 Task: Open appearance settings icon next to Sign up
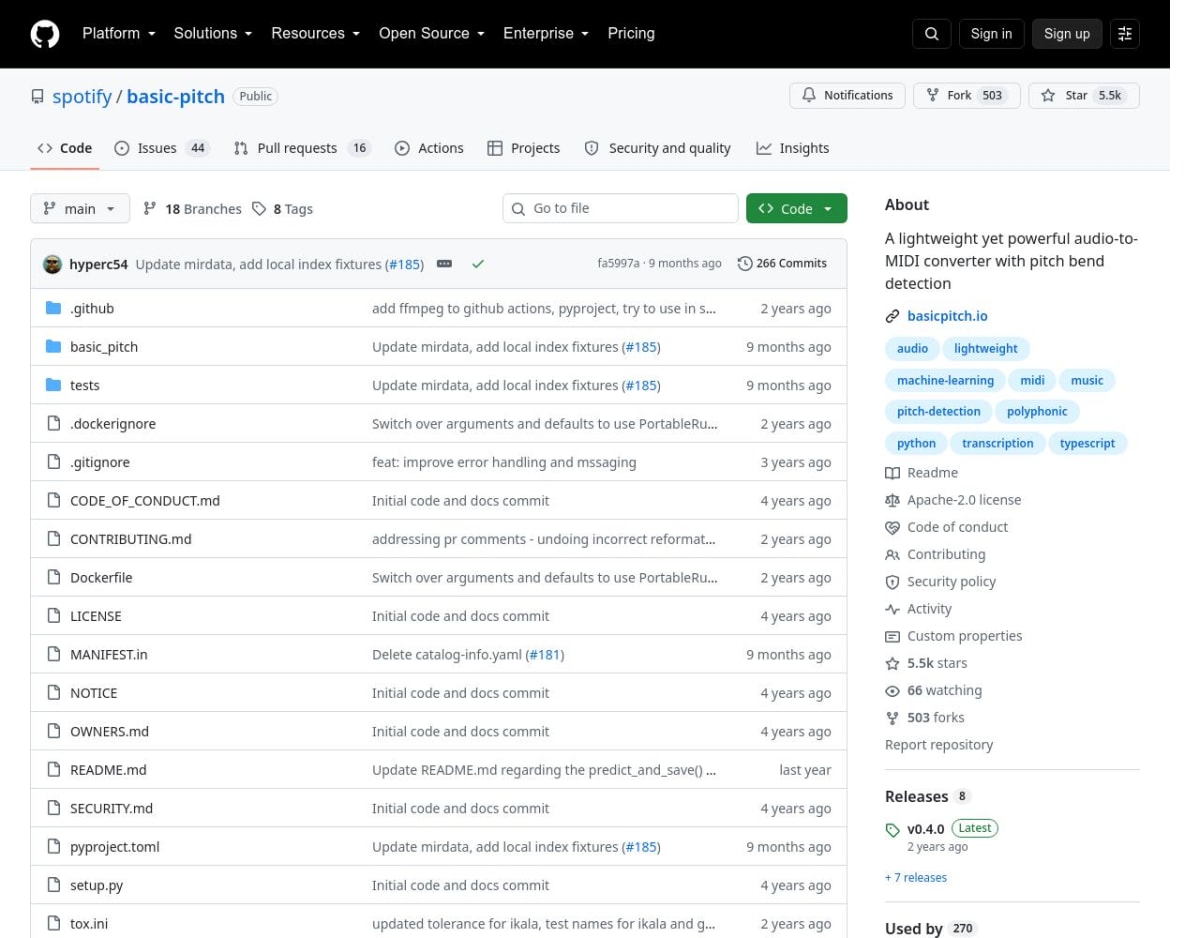point(1125,34)
